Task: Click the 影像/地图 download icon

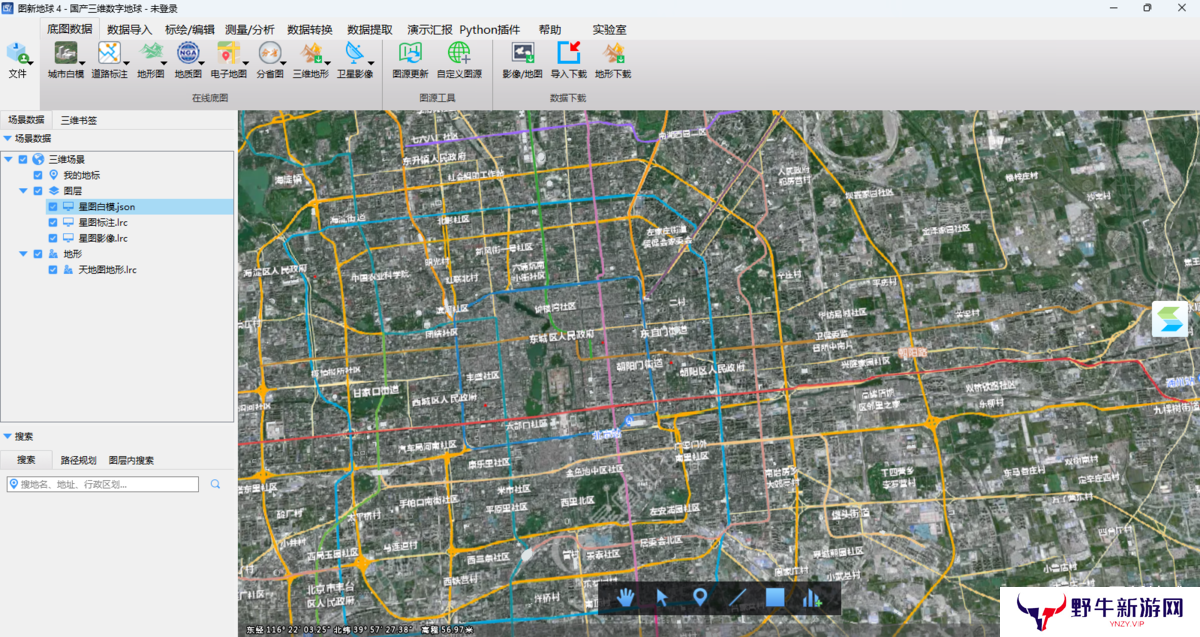Action: 522,53
